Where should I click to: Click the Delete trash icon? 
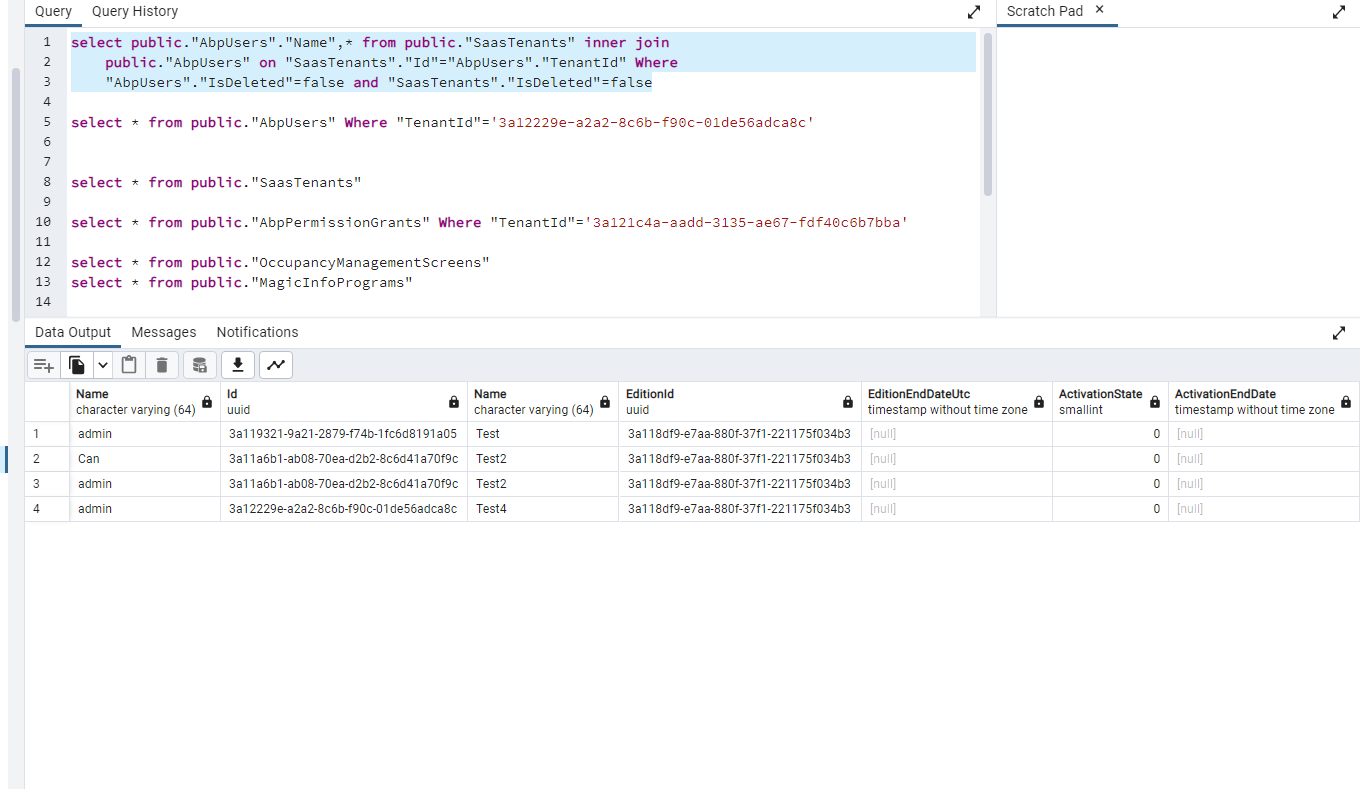point(162,365)
